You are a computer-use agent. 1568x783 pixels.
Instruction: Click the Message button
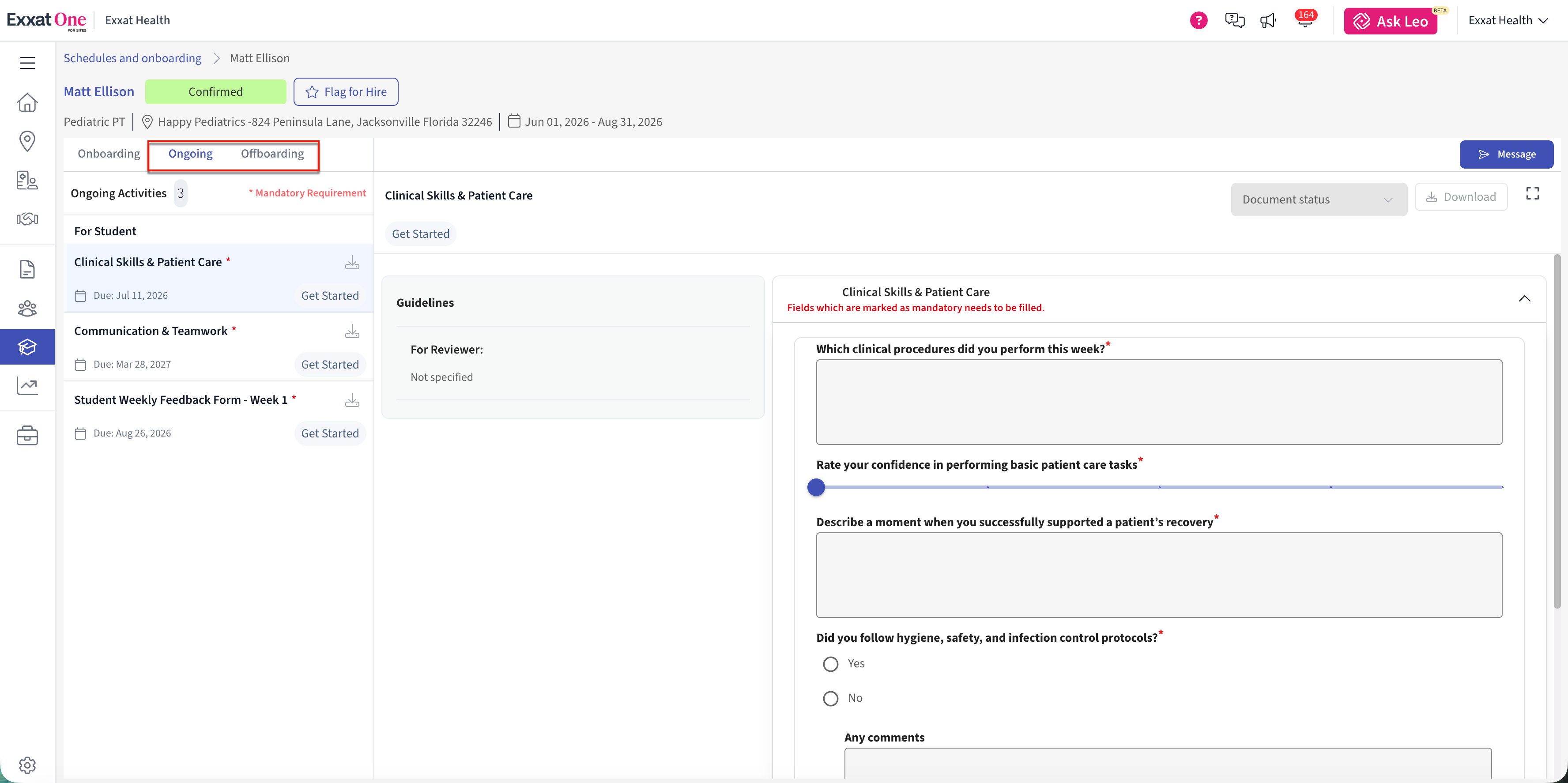point(1506,154)
